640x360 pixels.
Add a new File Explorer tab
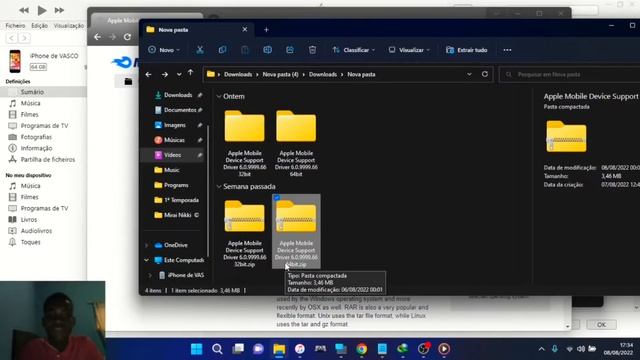point(266,29)
